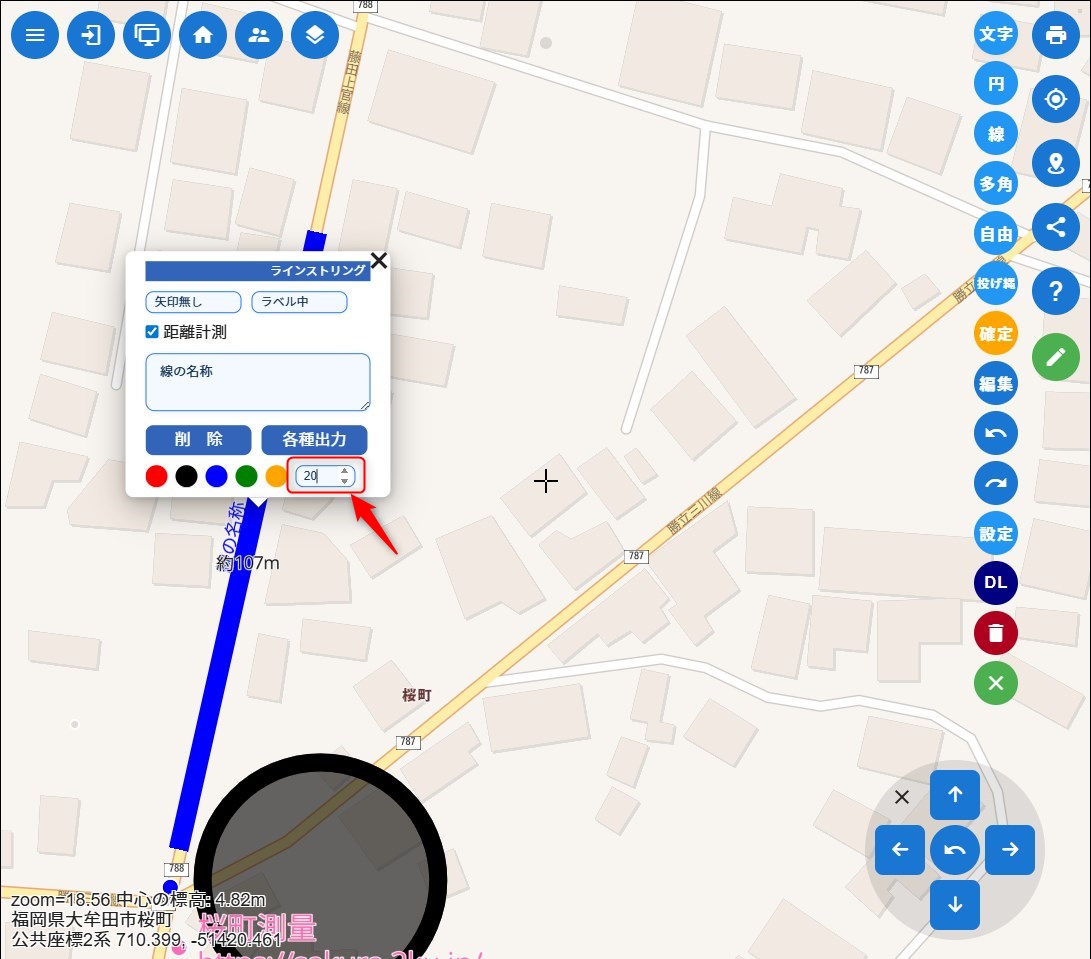Increase line width with up stepper arrow
Image resolution: width=1091 pixels, height=959 pixels.
click(345, 471)
